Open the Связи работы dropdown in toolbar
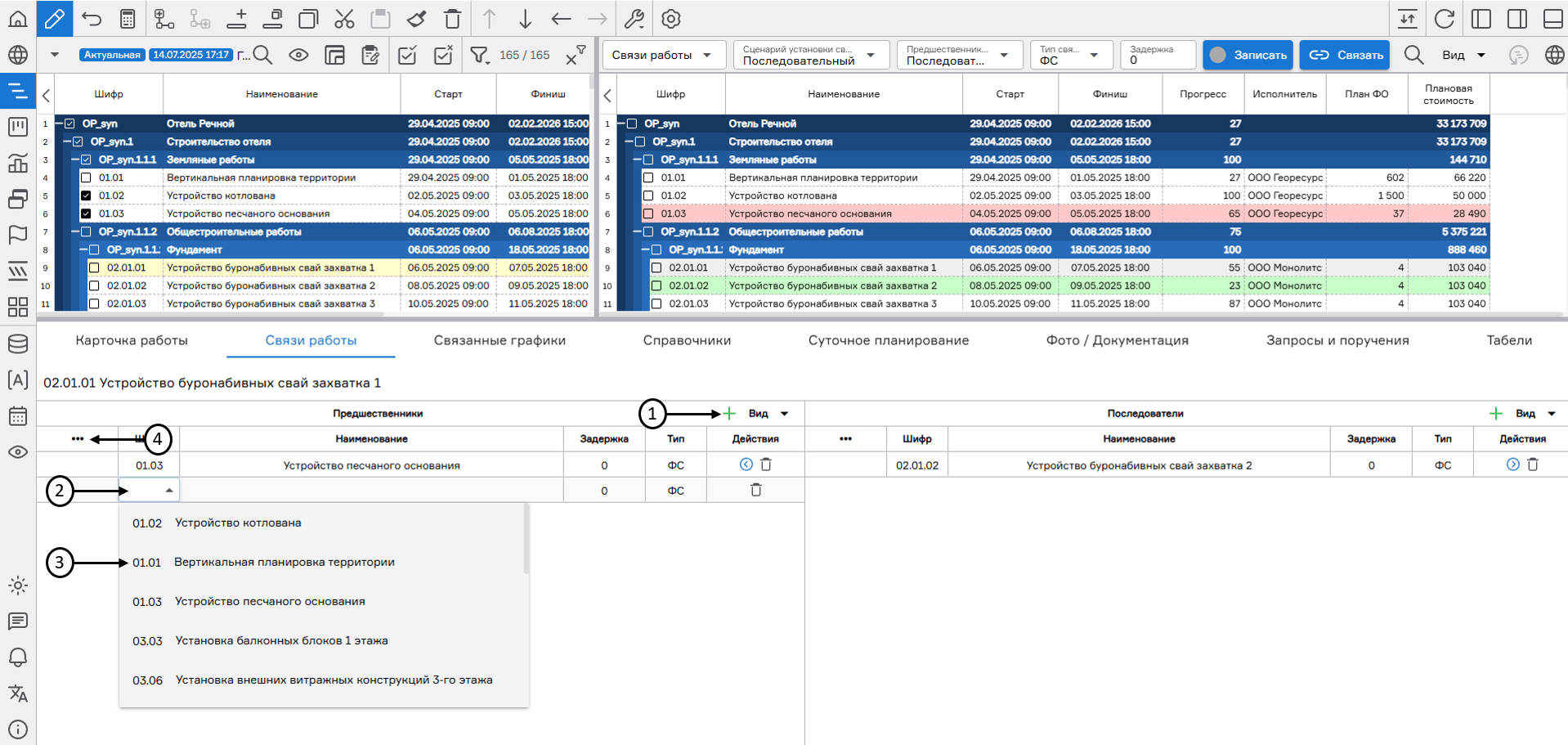1568x745 pixels. click(663, 56)
